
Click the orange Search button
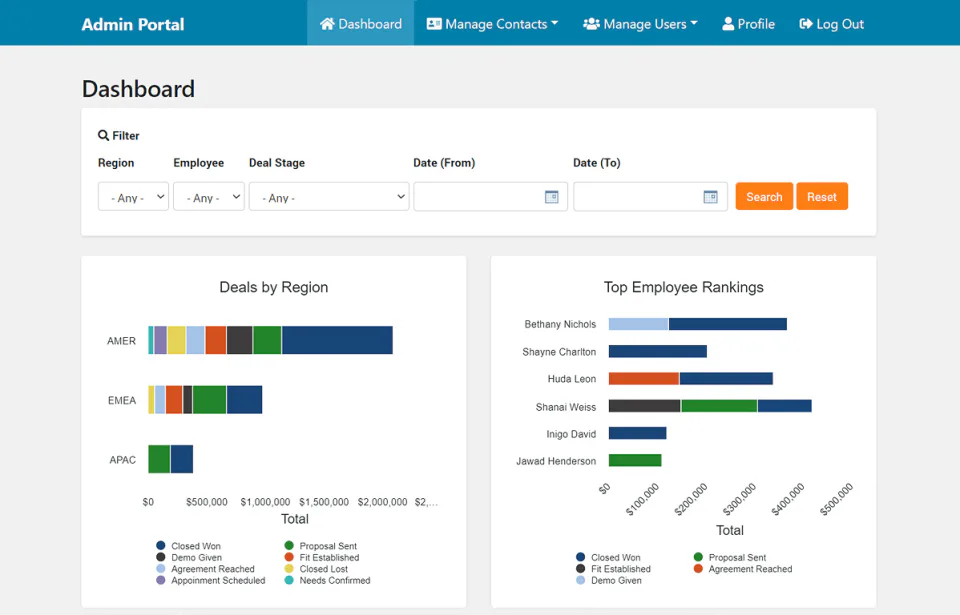click(764, 197)
